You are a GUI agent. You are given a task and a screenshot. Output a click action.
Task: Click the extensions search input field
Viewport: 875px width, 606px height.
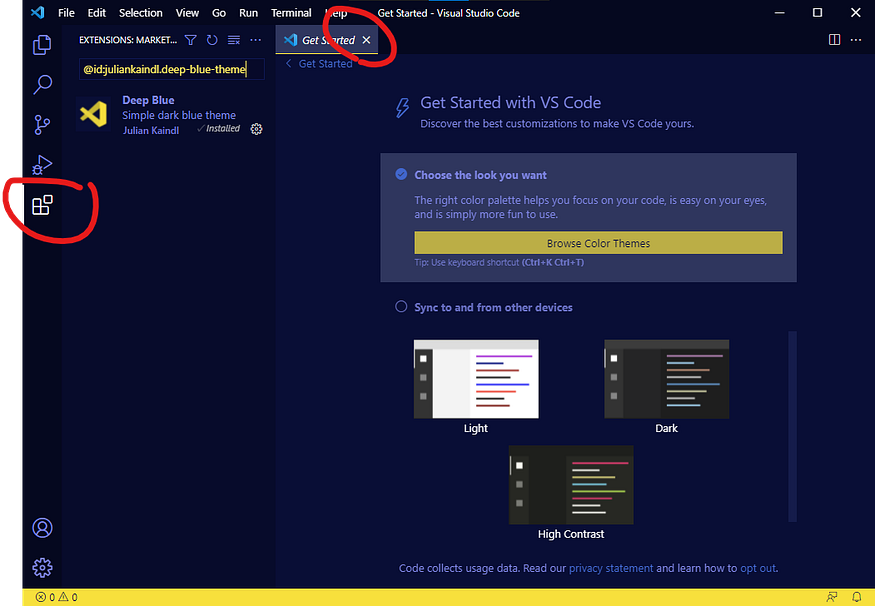tap(171, 69)
